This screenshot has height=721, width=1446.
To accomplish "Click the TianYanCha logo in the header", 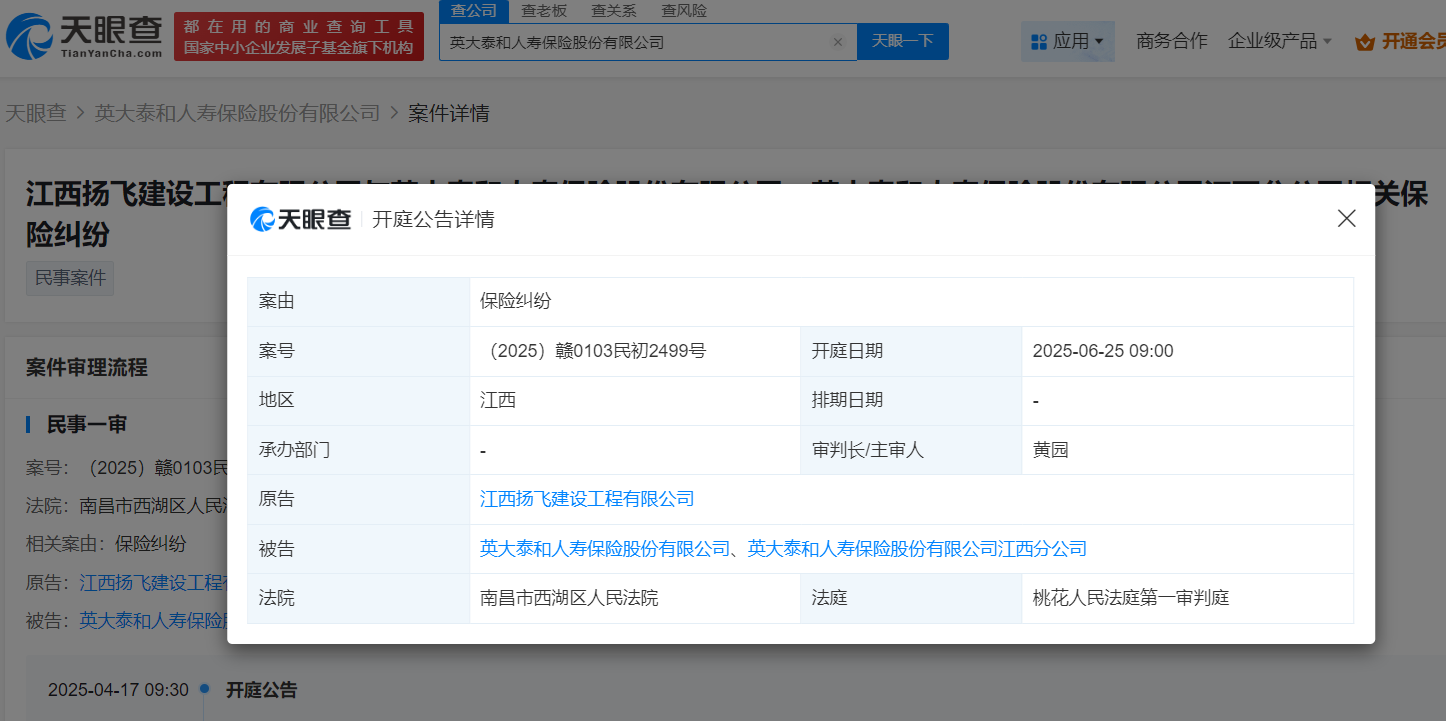I will (x=84, y=36).
